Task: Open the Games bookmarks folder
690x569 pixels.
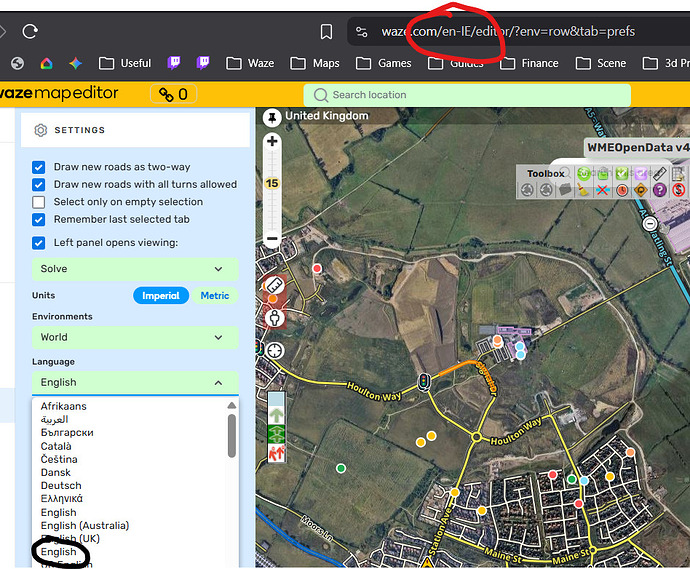Action: (383, 63)
